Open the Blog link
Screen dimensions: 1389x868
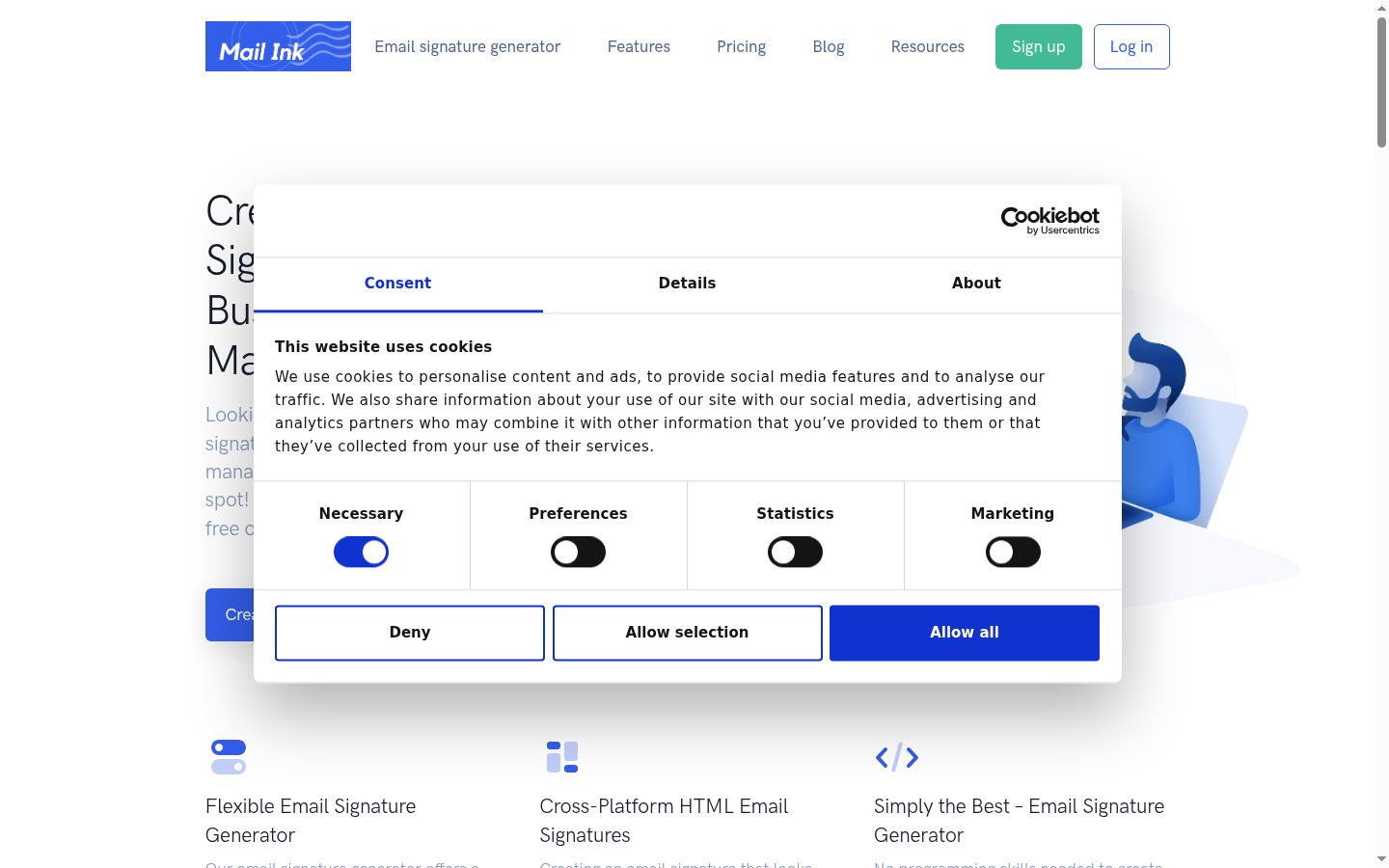point(829,46)
